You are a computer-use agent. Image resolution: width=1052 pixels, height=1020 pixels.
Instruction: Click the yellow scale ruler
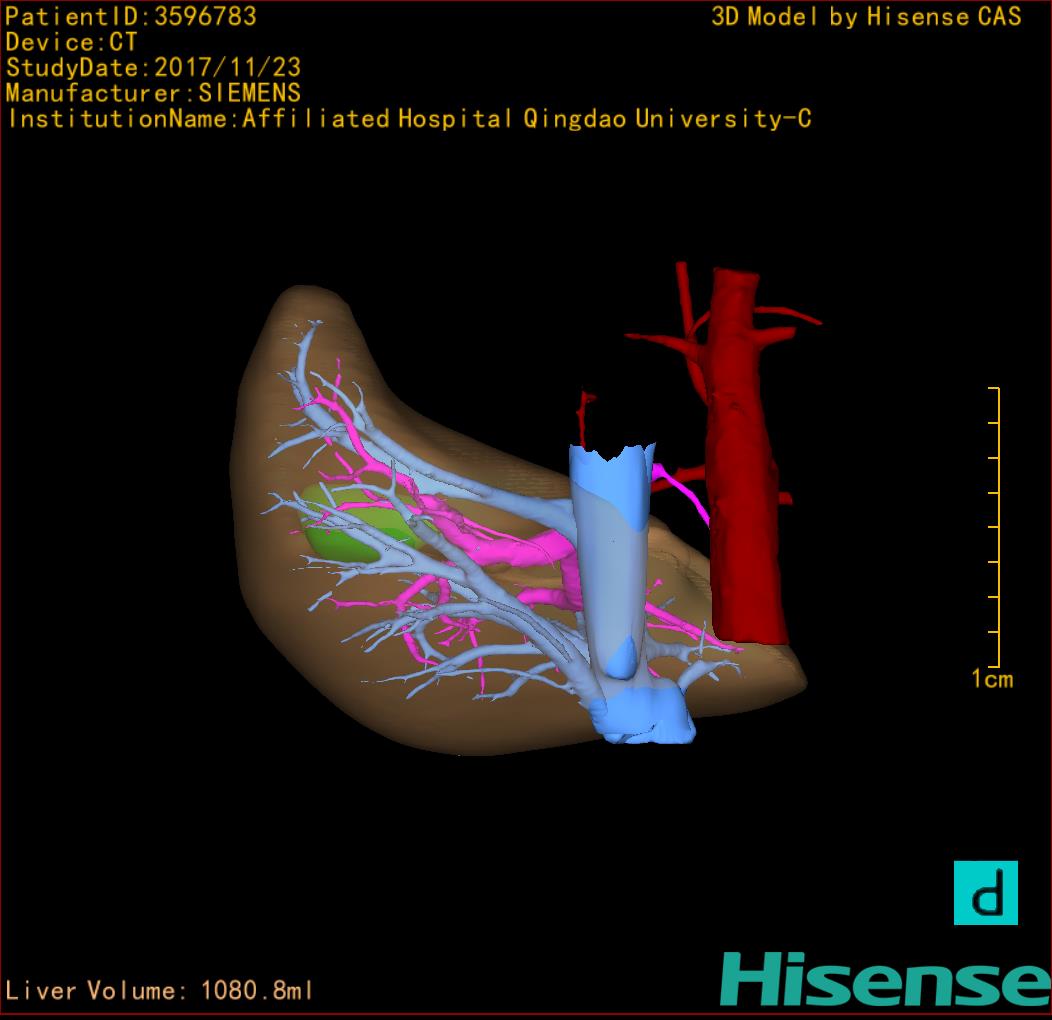tap(996, 526)
